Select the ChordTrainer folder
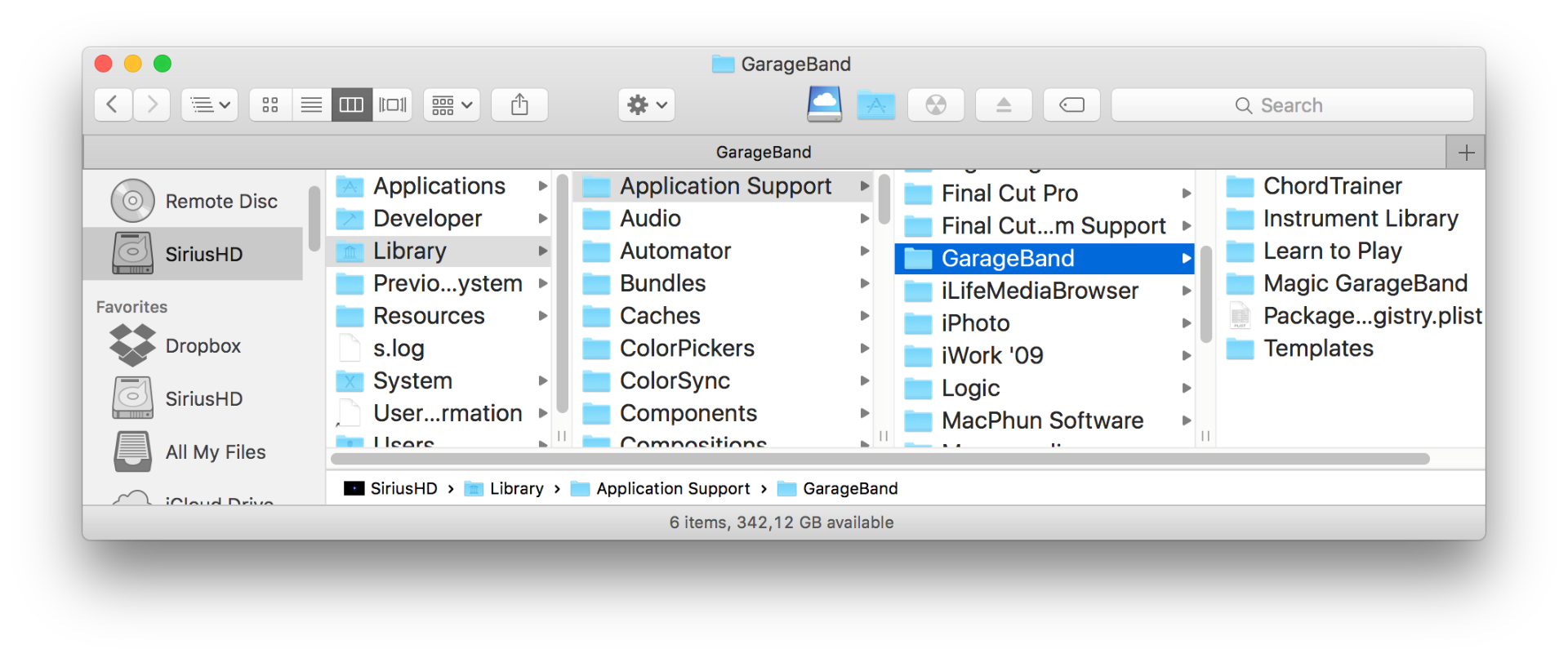The width and height of the screenshot is (1568, 658). (1351, 186)
